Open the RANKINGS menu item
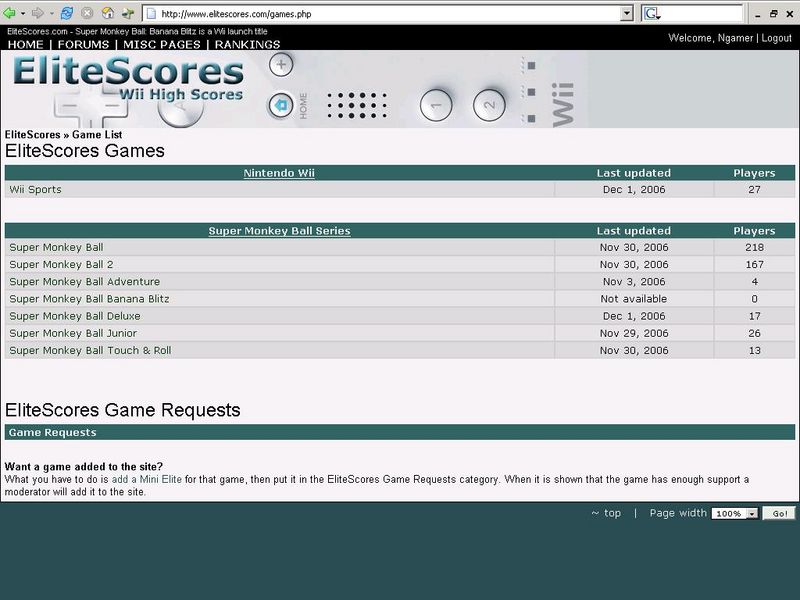This screenshot has width=800, height=600. pyautogui.click(x=247, y=44)
